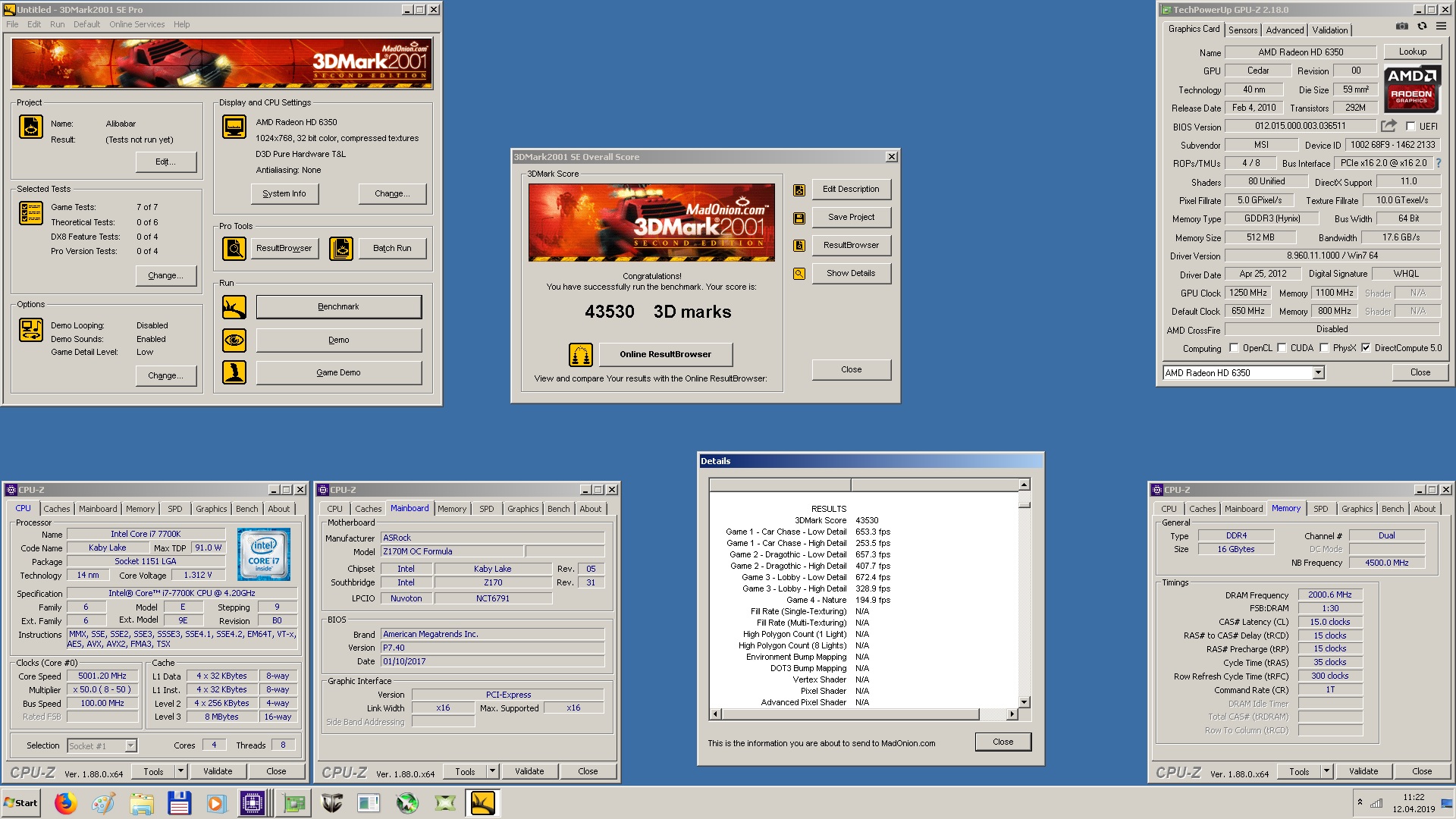This screenshot has width=1456, height=819.
Task: Click the Benchmark button in 3DMark
Action: (339, 307)
